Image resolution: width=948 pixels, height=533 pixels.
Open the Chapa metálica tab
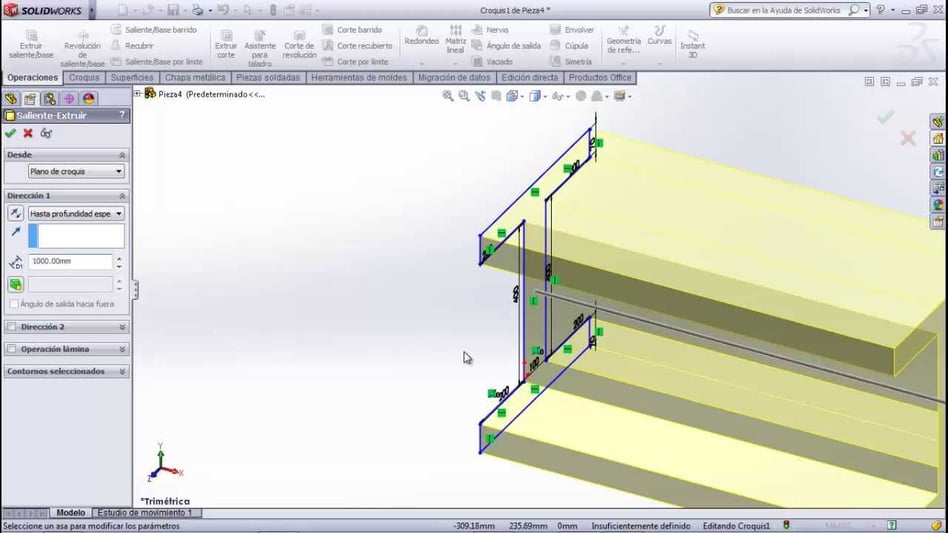coord(195,77)
